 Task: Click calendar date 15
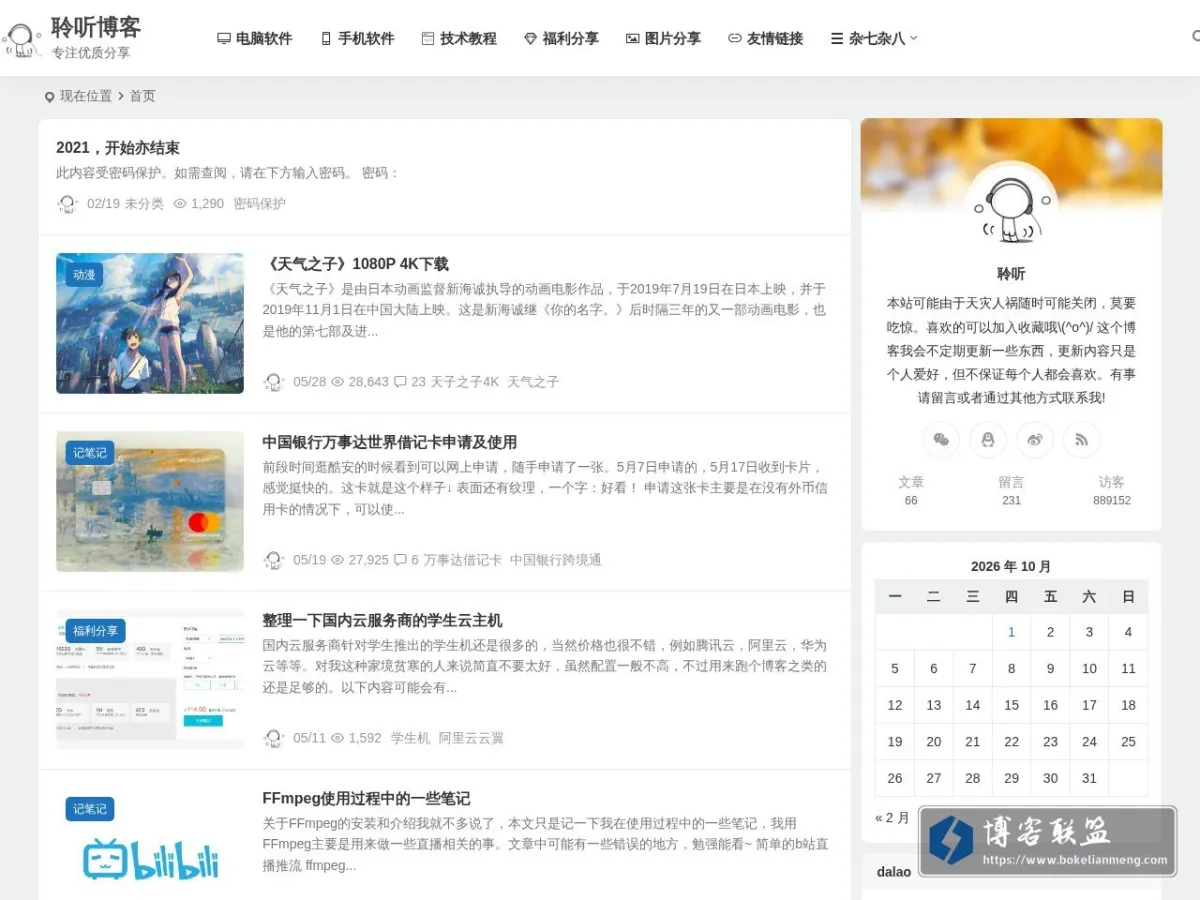coord(1011,705)
